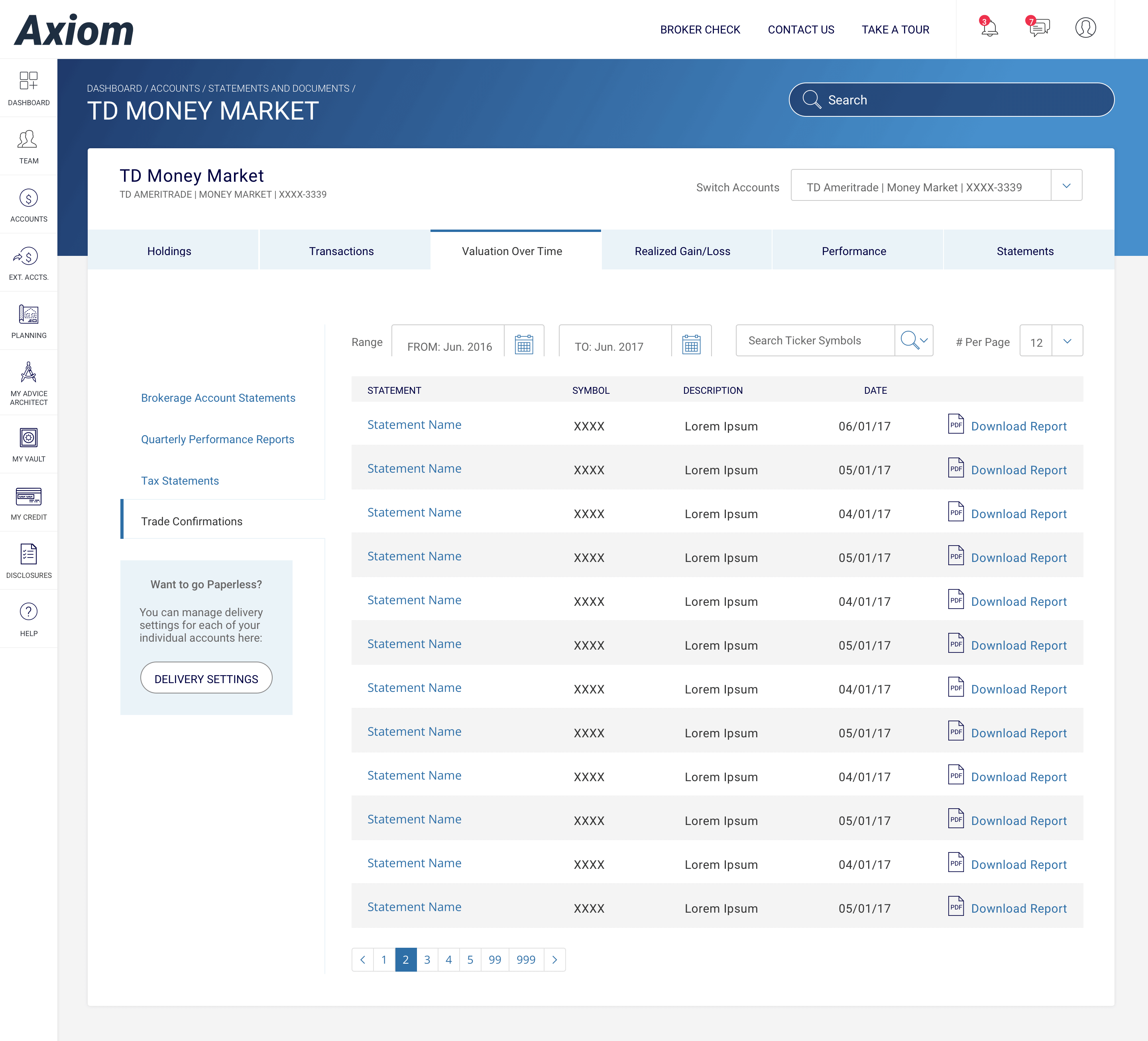
Task: Click the PDF icon in the second row
Action: coord(955,467)
